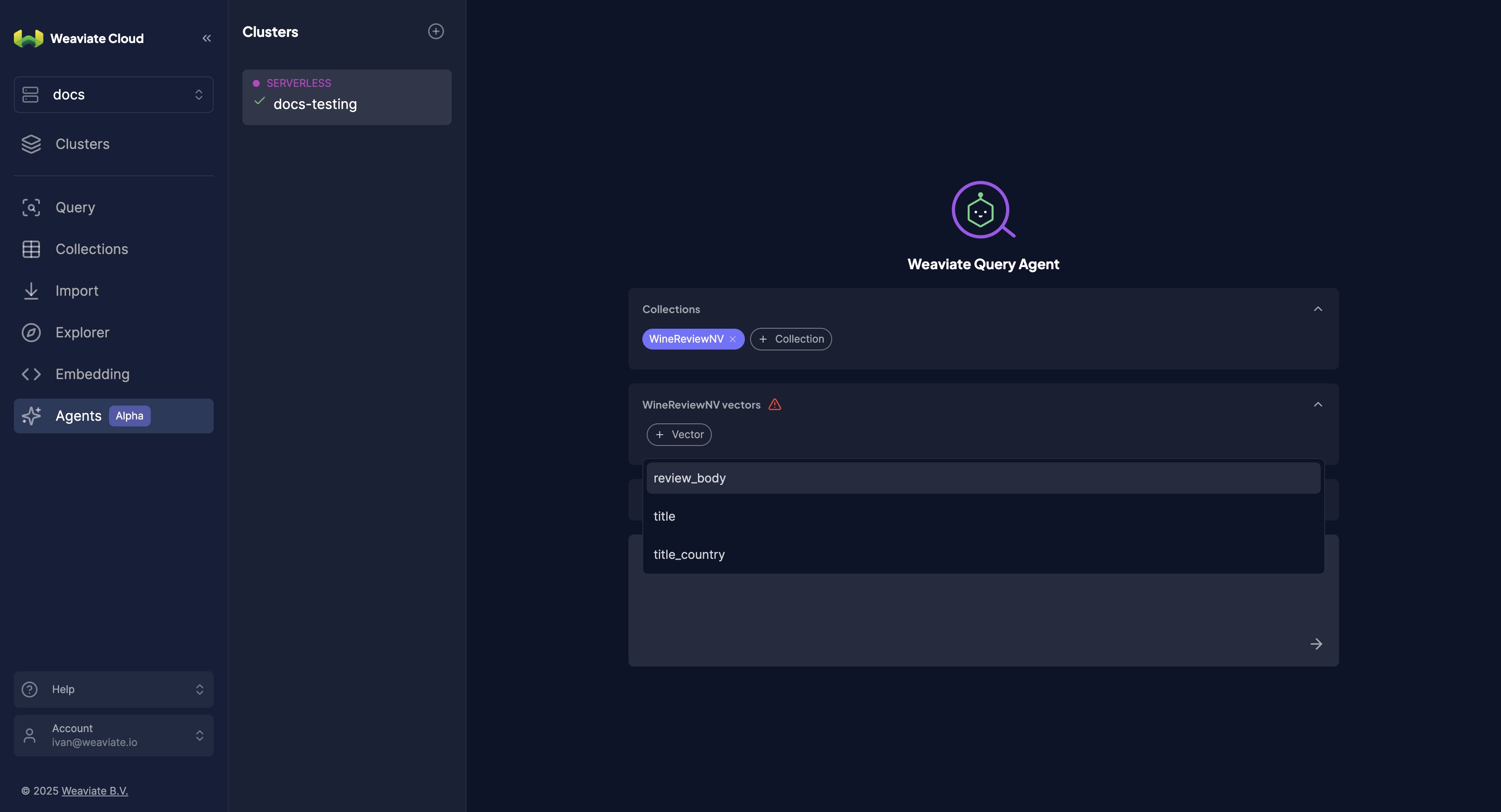Viewport: 1501px width, 812px height.
Task: Select the docs-testing serverless cluster
Action: tap(347, 97)
